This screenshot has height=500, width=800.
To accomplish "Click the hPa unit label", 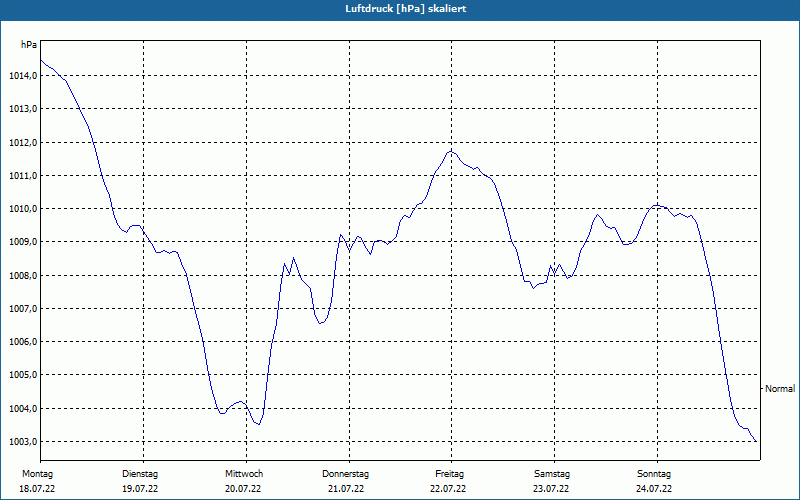I will (x=29, y=45).
